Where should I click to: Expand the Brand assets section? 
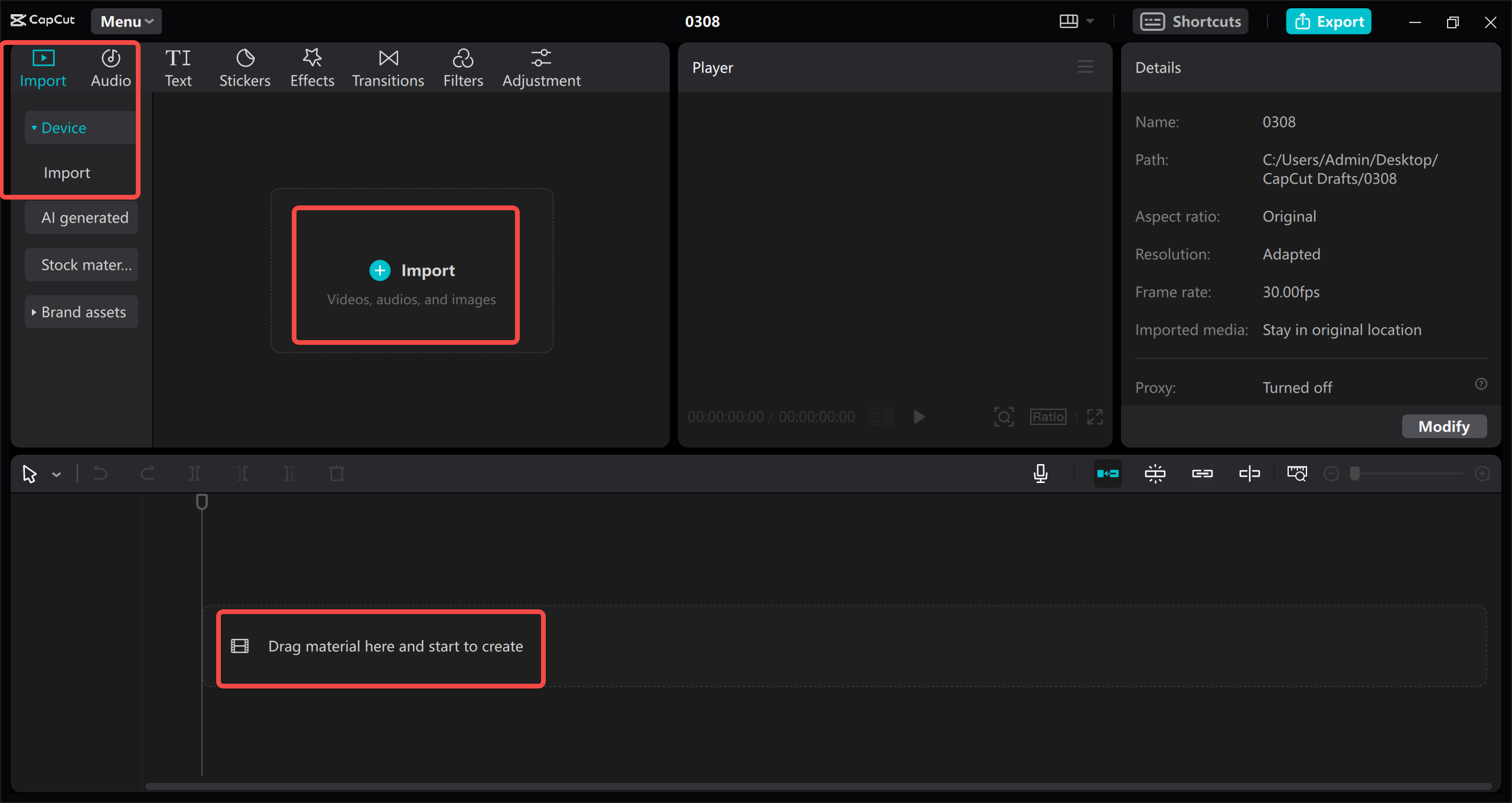click(x=82, y=312)
